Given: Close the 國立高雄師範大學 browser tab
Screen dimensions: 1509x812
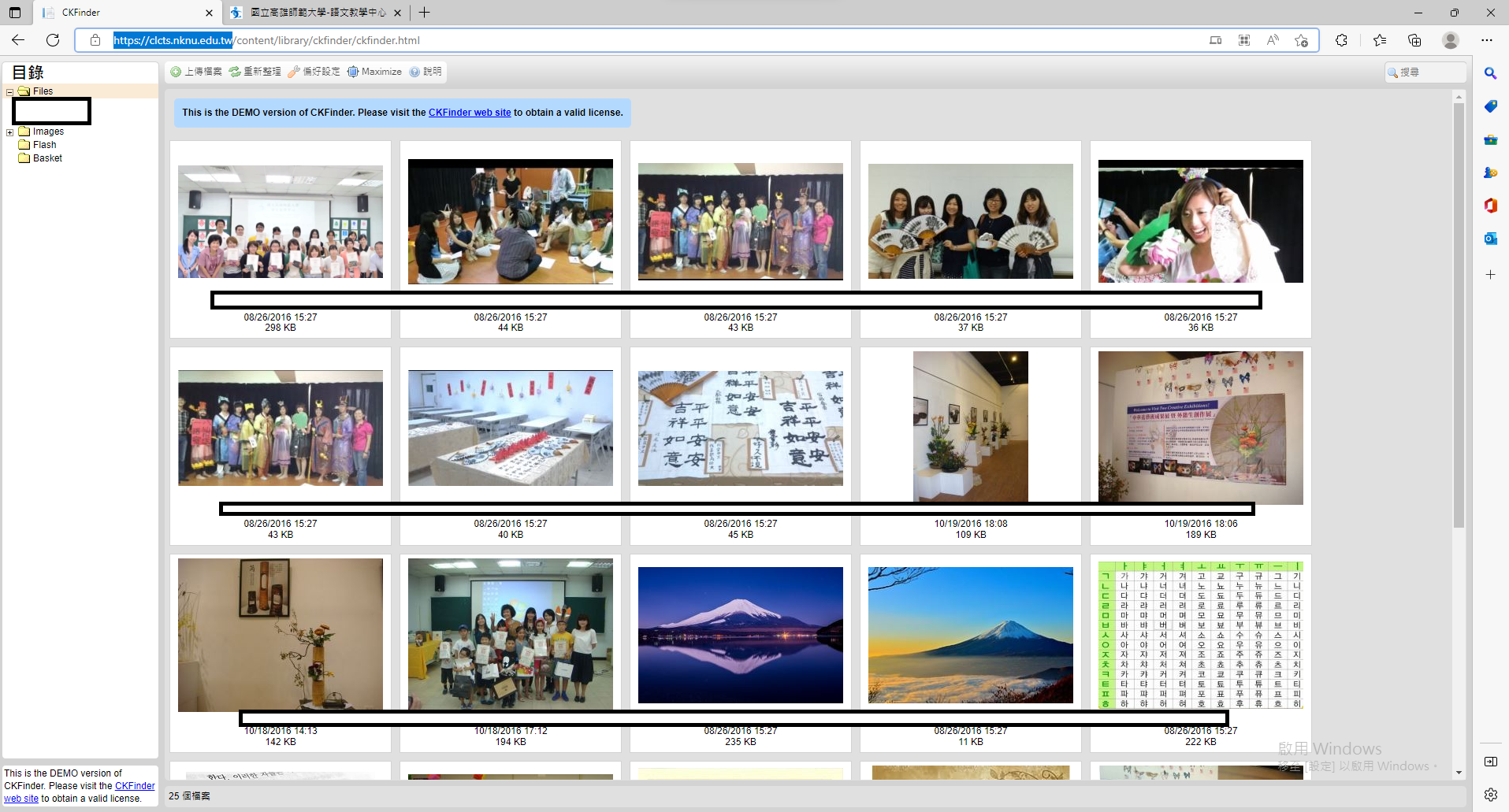Looking at the screenshot, I should [x=398, y=13].
